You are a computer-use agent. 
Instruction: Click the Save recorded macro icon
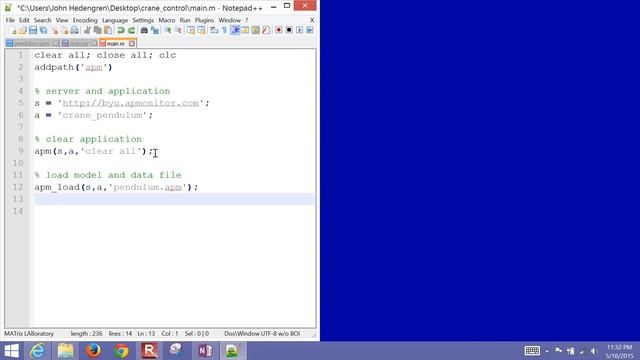click(x=310, y=30)
